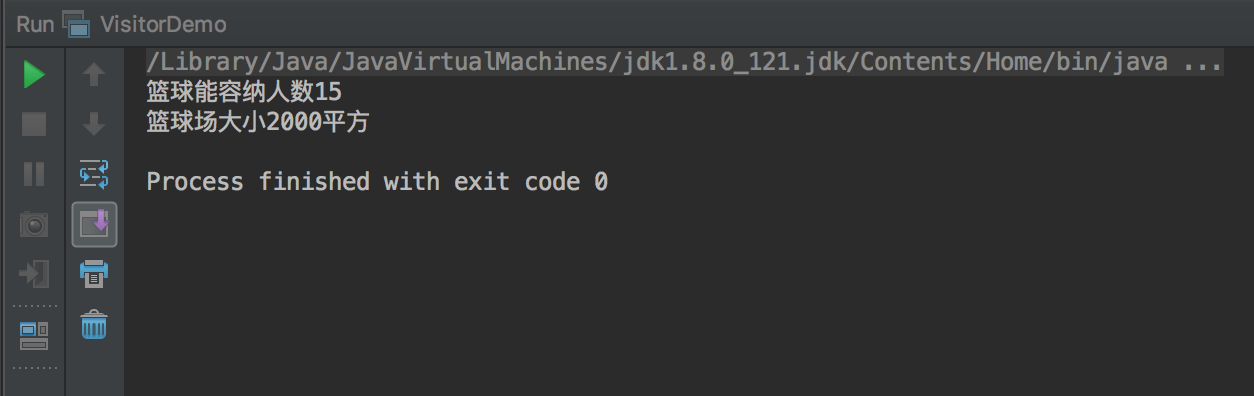
Task: Click the Exit icon with door arrow
Action: click(x=34, y=274)
